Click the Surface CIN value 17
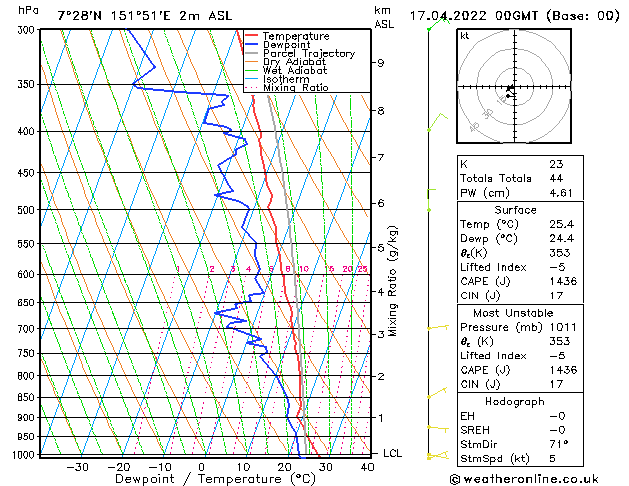This screenshot has width=629, height=486. pos(556,296)
